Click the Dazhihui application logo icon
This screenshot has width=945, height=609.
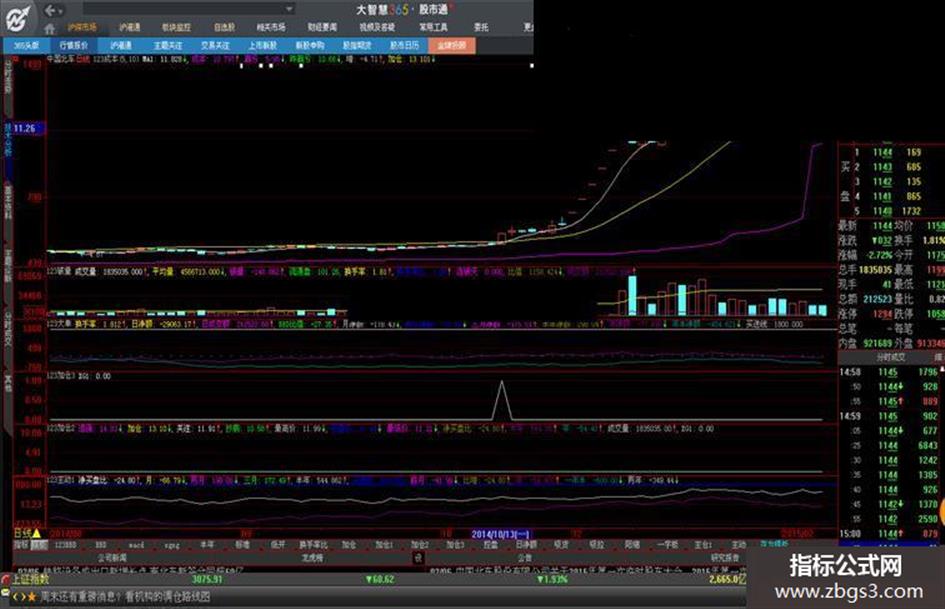(x=18, y=18)
